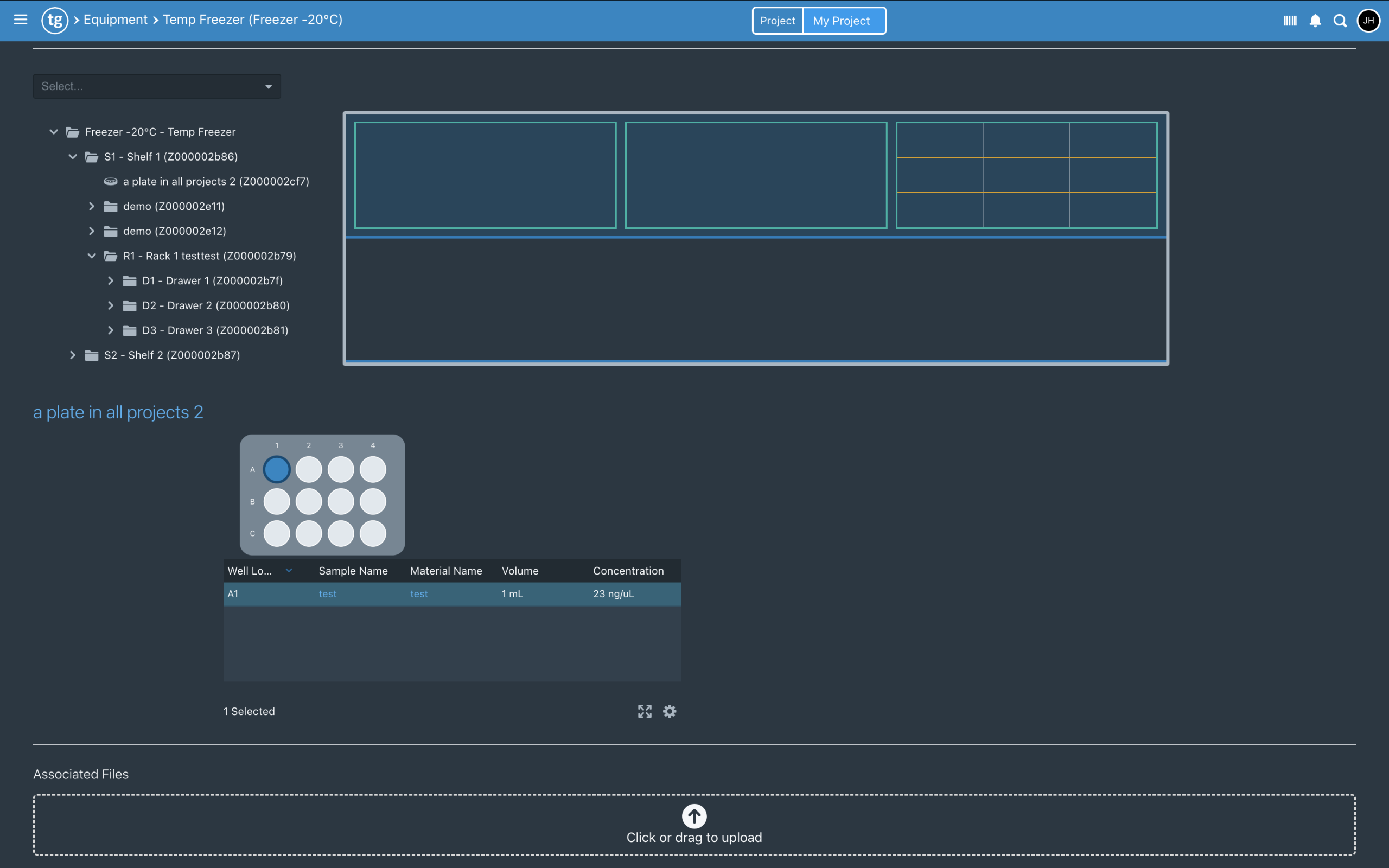The width and height of the screenshot is (1389, 868).
Task: Click the expand table fullscreen icon
Action: (645, 711)
